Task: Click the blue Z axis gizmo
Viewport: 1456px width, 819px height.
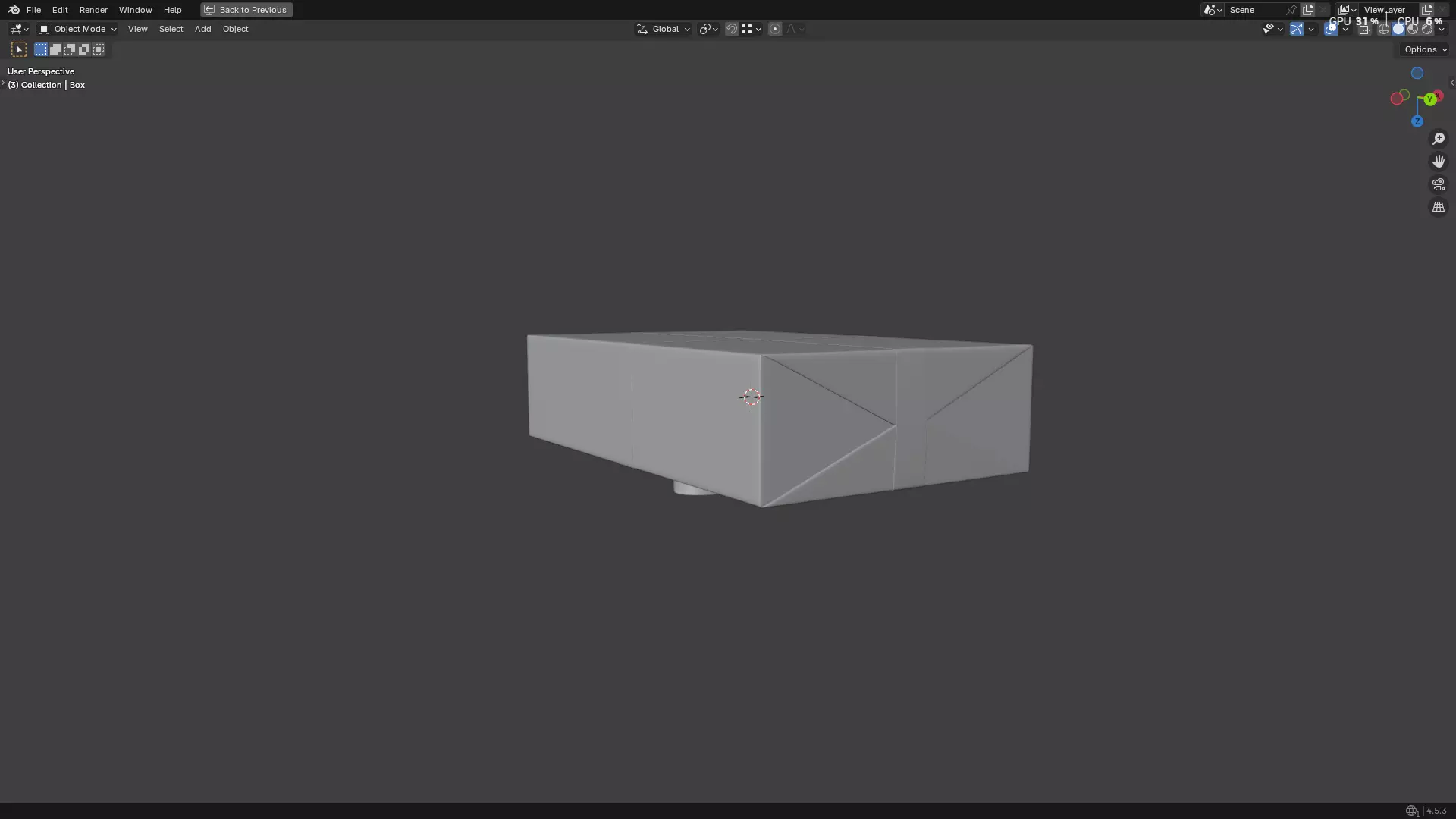Action: (1417, 121)
